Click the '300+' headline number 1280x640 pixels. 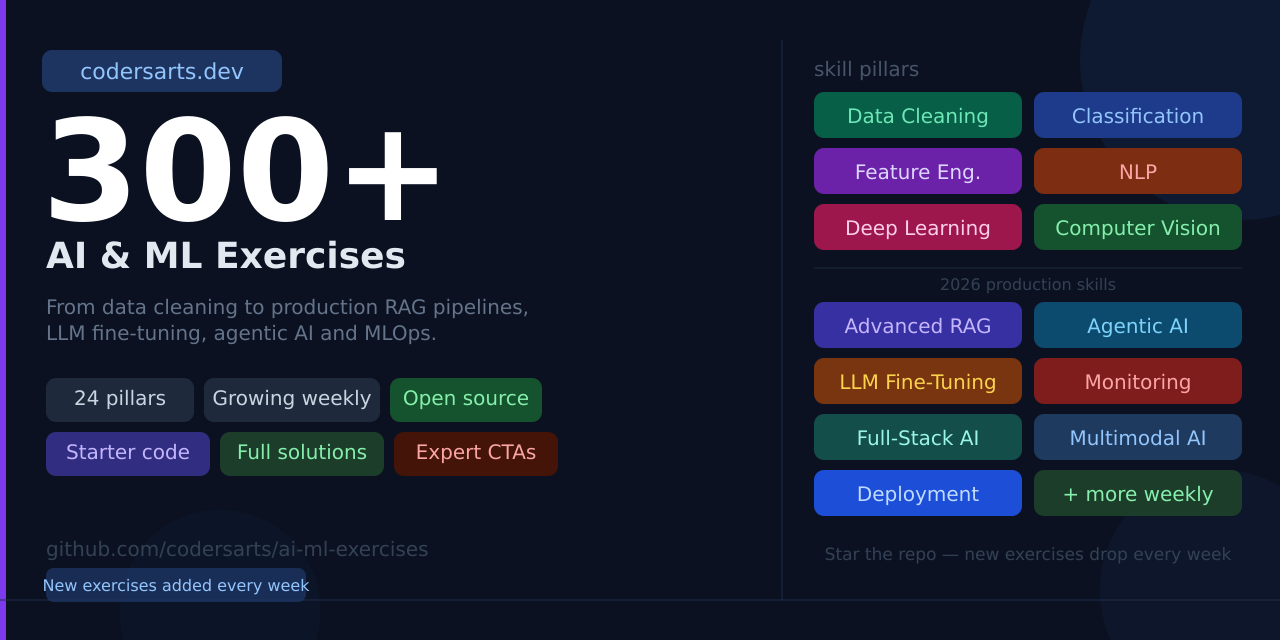point(243,170)
